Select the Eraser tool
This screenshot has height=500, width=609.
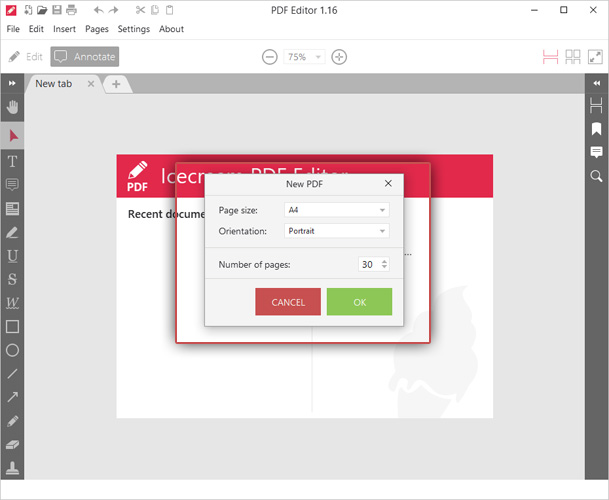pyautogui.click(x=12, y=444)
